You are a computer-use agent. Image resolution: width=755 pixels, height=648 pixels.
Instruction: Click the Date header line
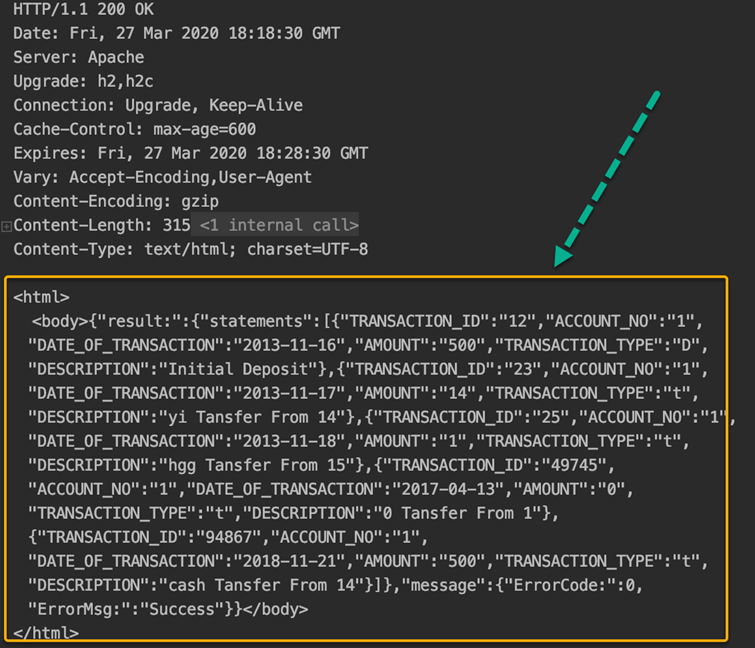[177, 33]
